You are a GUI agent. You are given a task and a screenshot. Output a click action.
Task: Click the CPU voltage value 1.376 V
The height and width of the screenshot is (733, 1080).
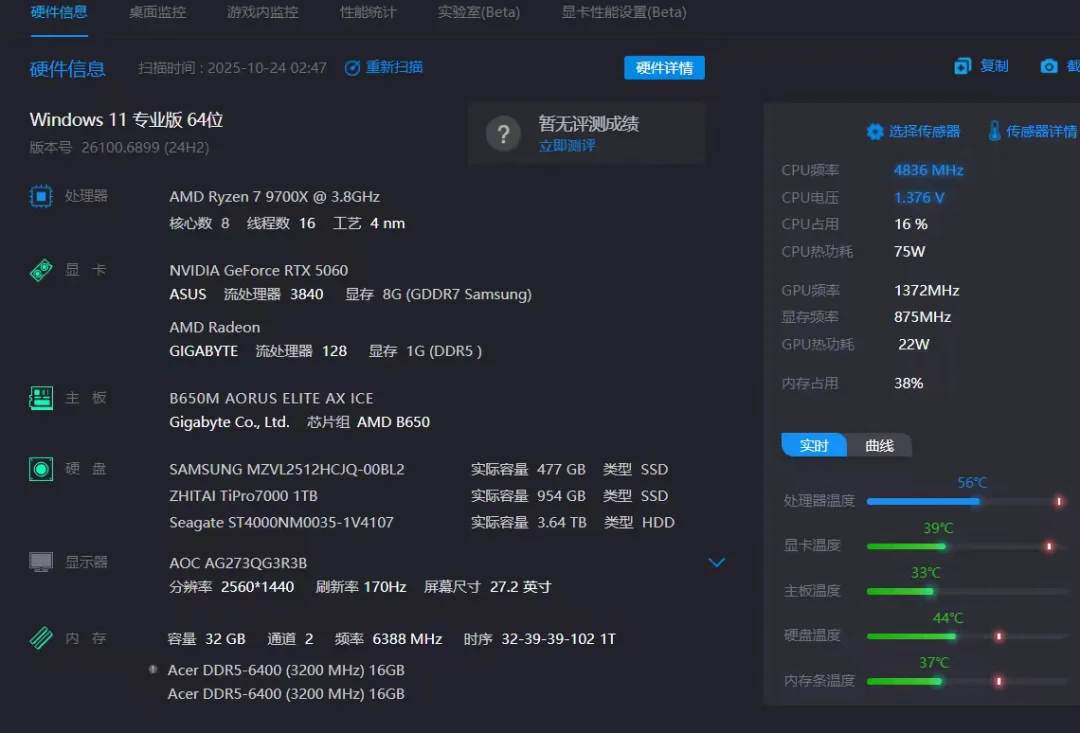coord(919,198)
